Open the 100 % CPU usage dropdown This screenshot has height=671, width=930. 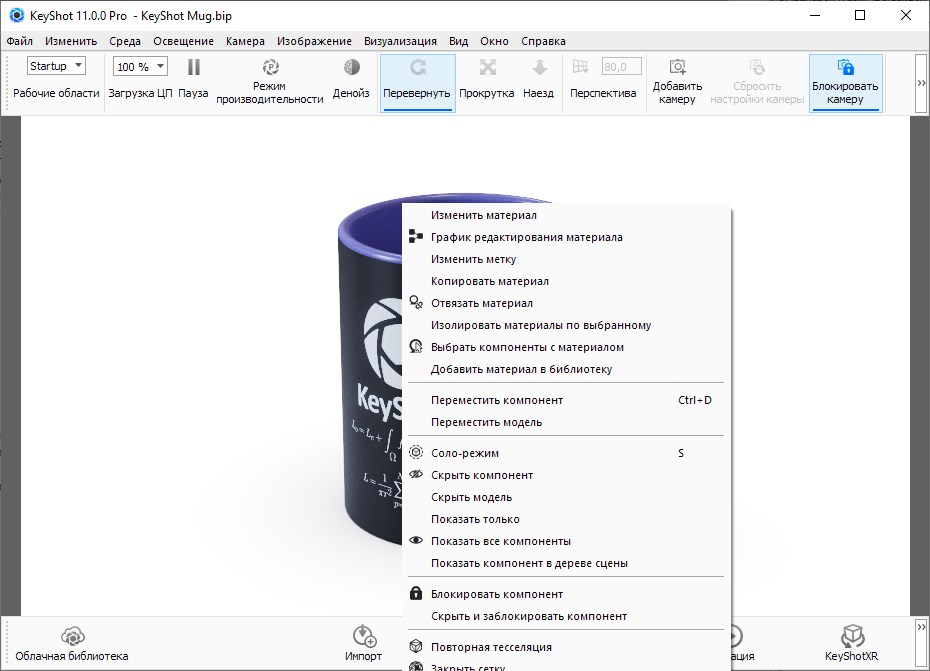point(139,67)
